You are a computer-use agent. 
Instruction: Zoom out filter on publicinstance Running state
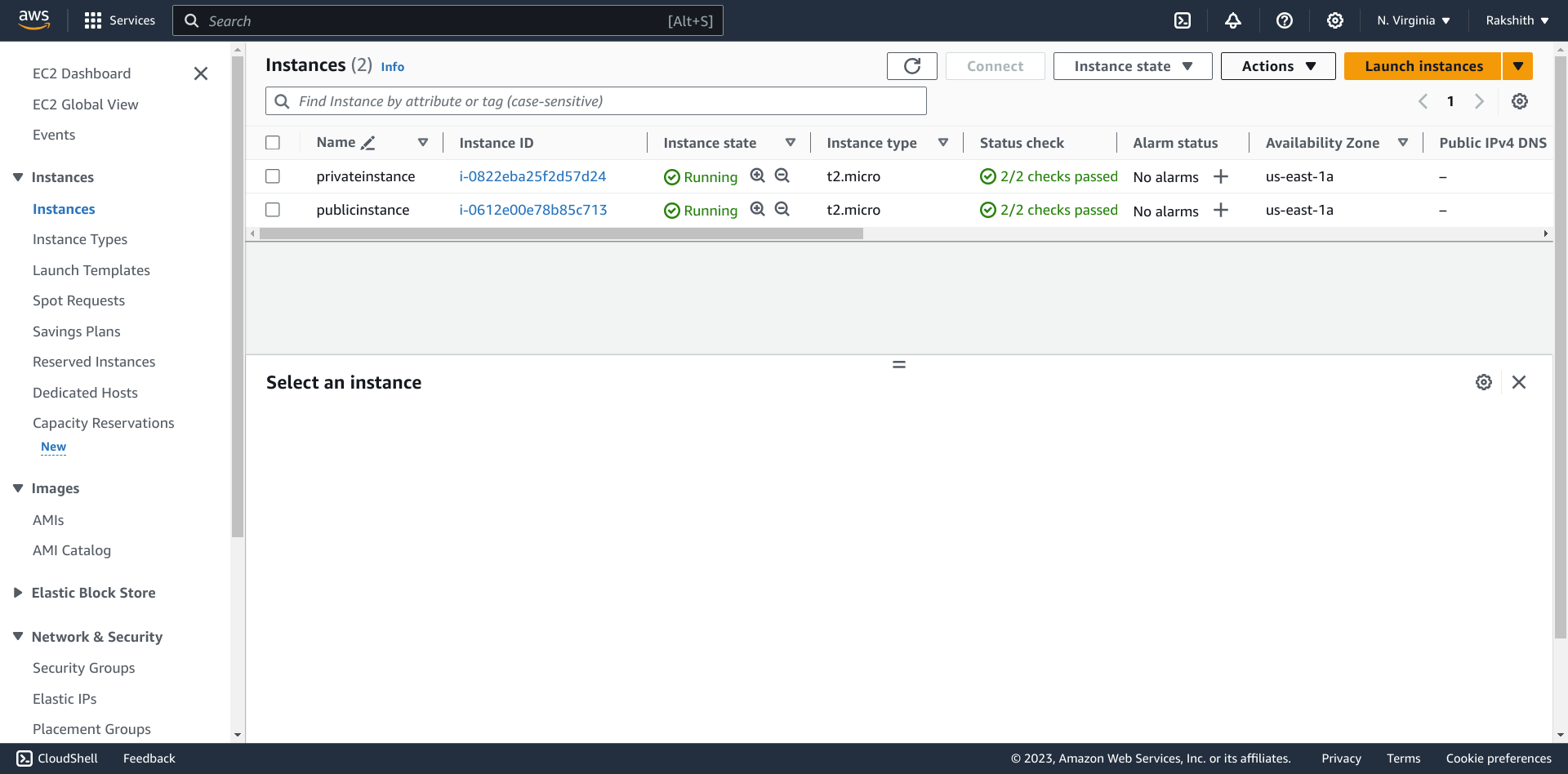(x=782, y=209)
